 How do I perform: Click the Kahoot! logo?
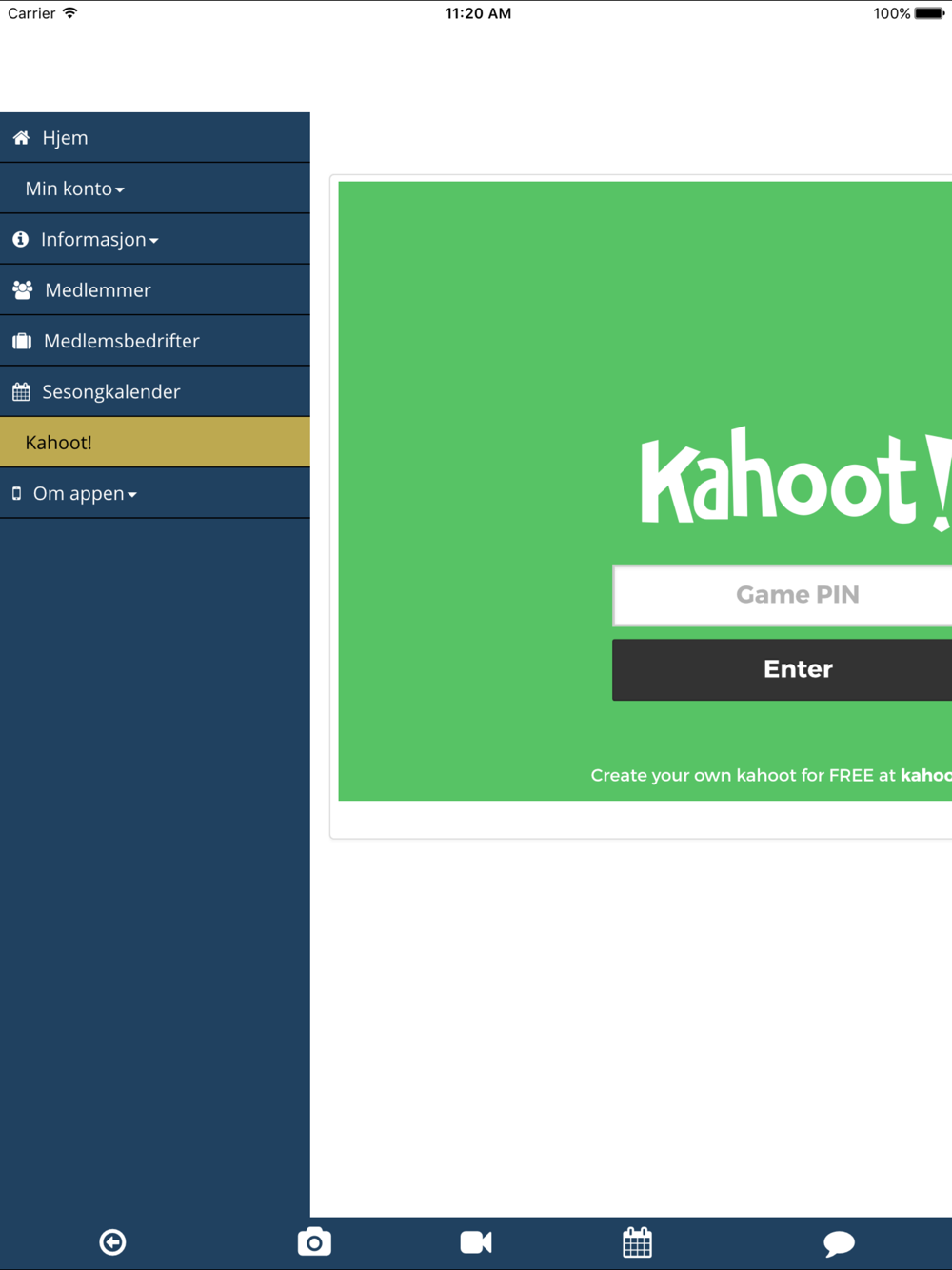[x=796, y=479]
